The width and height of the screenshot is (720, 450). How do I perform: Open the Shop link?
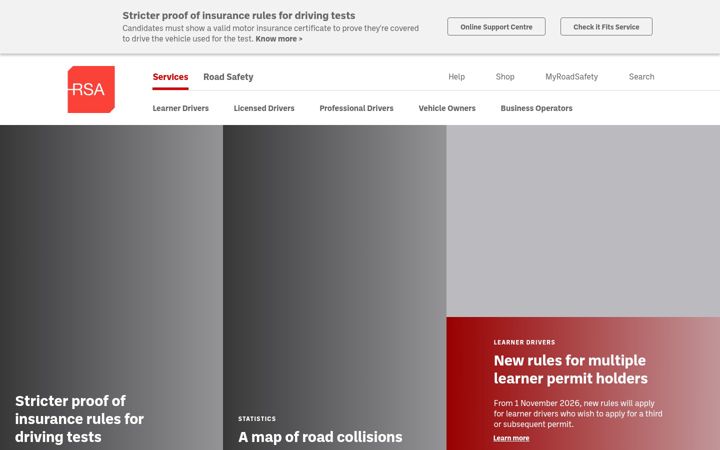tap(505, 77)
